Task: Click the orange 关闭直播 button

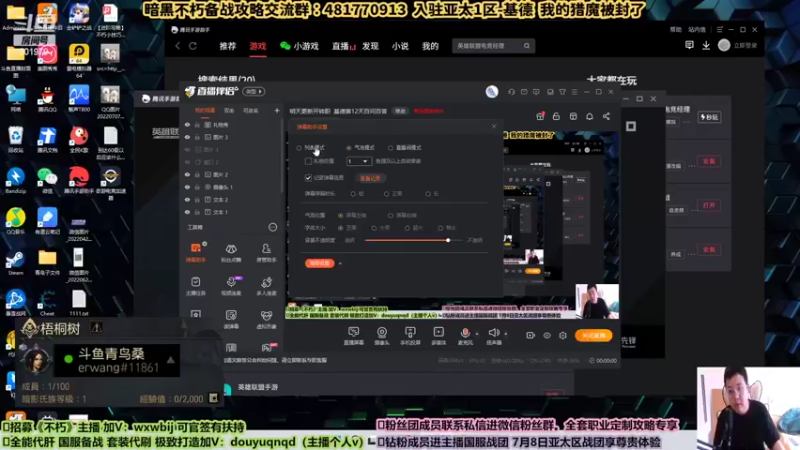Action: click(x=593, y=335)
